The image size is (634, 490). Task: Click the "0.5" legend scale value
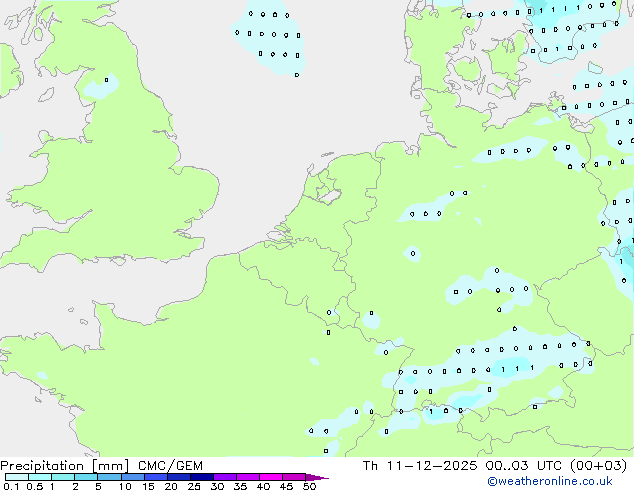click(x=34, y=486)
